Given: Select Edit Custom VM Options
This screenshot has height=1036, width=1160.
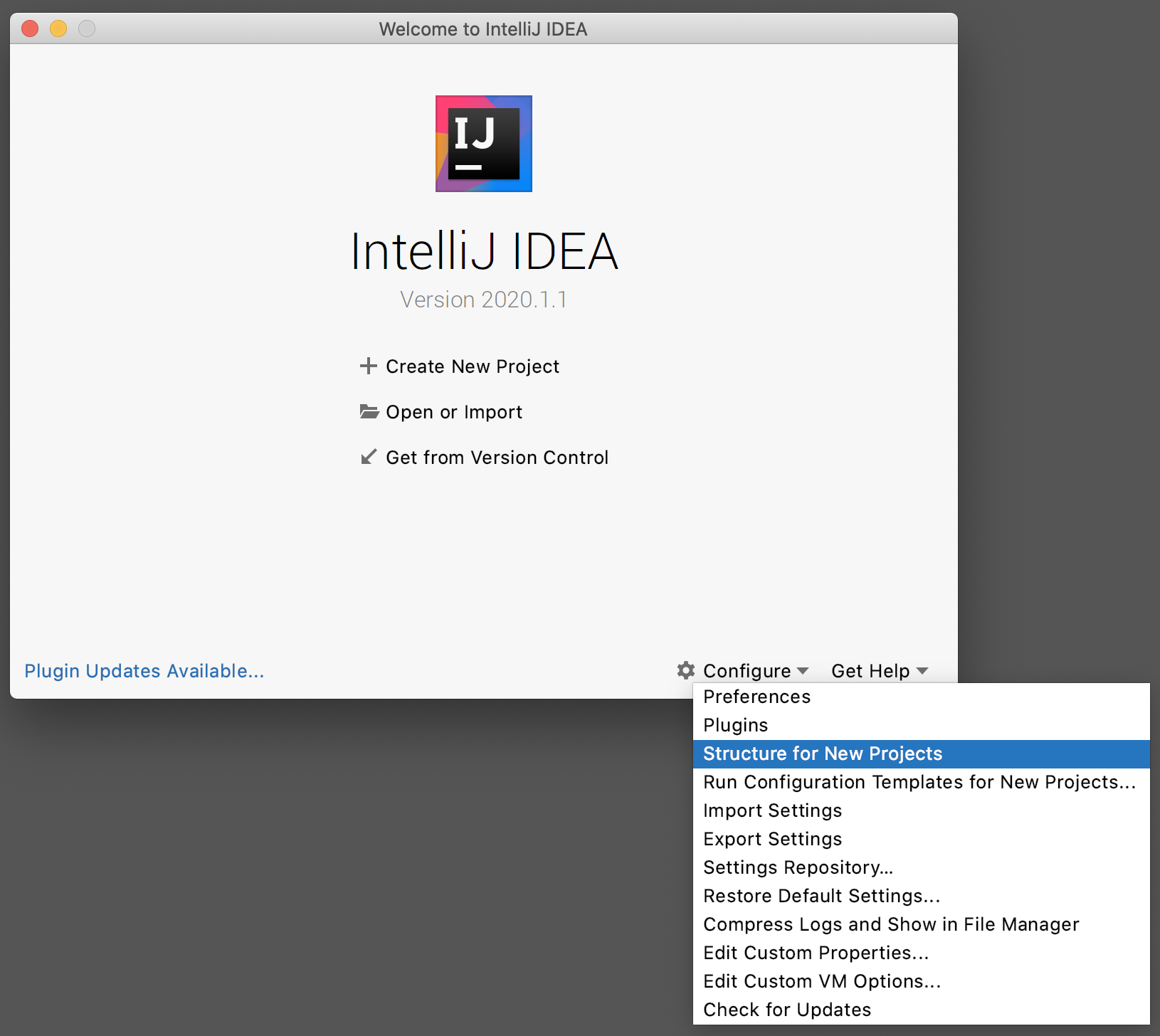Looking at the screenshot, I should click(x=821, y=981).
